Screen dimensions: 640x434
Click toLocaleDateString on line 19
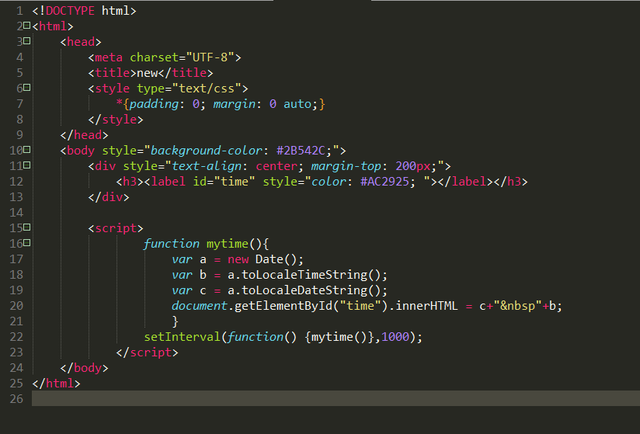click(x=304, y=290)
